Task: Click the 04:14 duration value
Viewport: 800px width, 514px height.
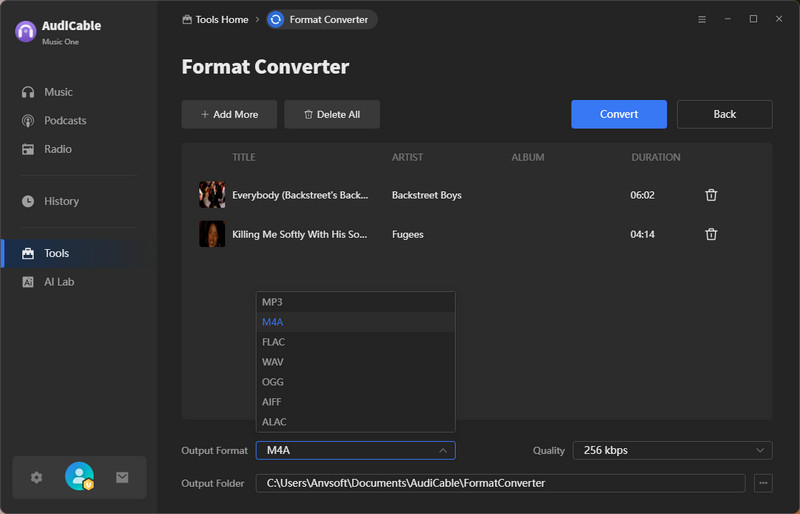Action: tap(642, 234)
